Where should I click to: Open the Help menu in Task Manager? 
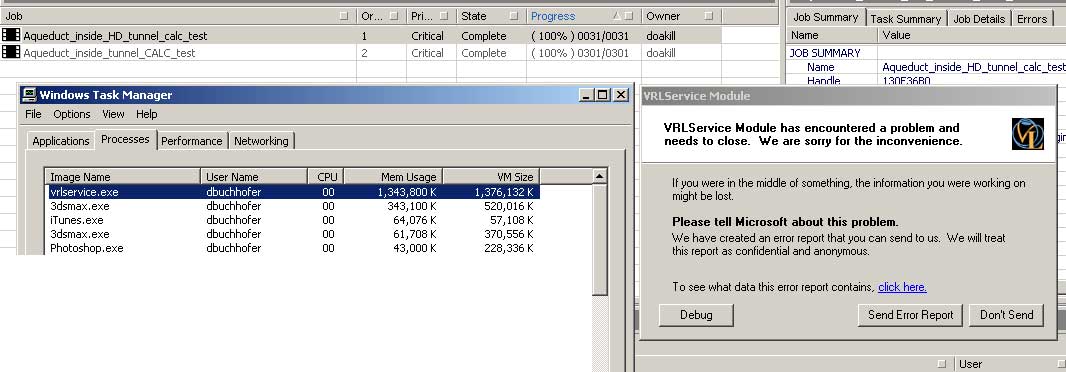(x=147, y=114)
